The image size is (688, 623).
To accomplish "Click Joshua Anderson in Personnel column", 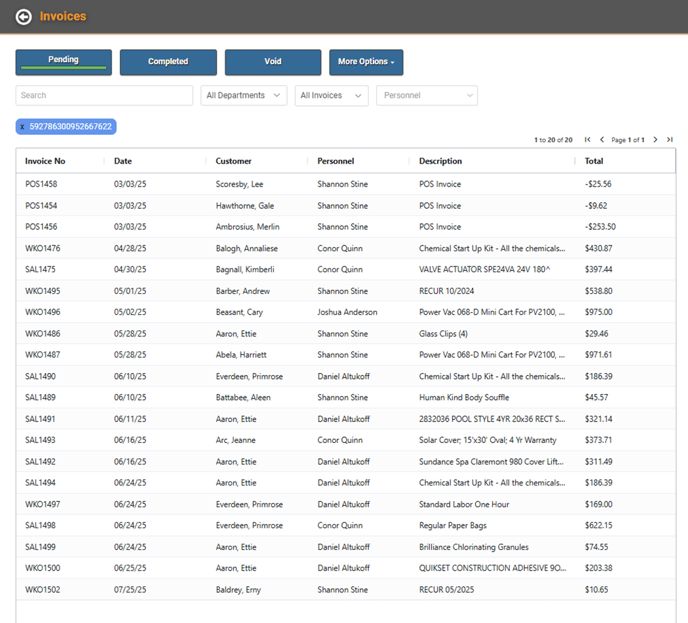I will pos(347,312).
